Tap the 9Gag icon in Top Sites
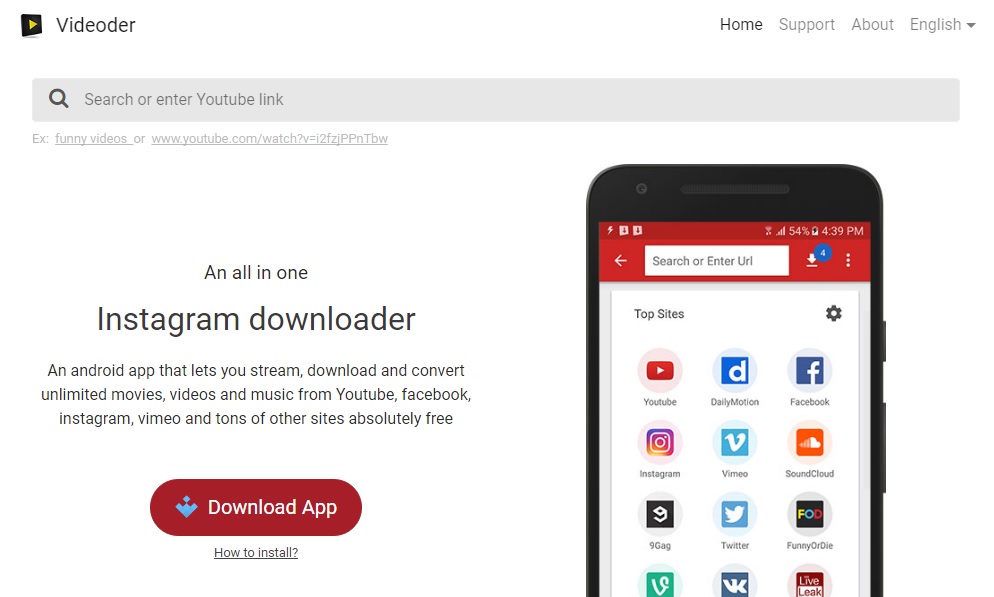Image resolution: width=994 pixels, height=597 pixels. tap(660, 514)
